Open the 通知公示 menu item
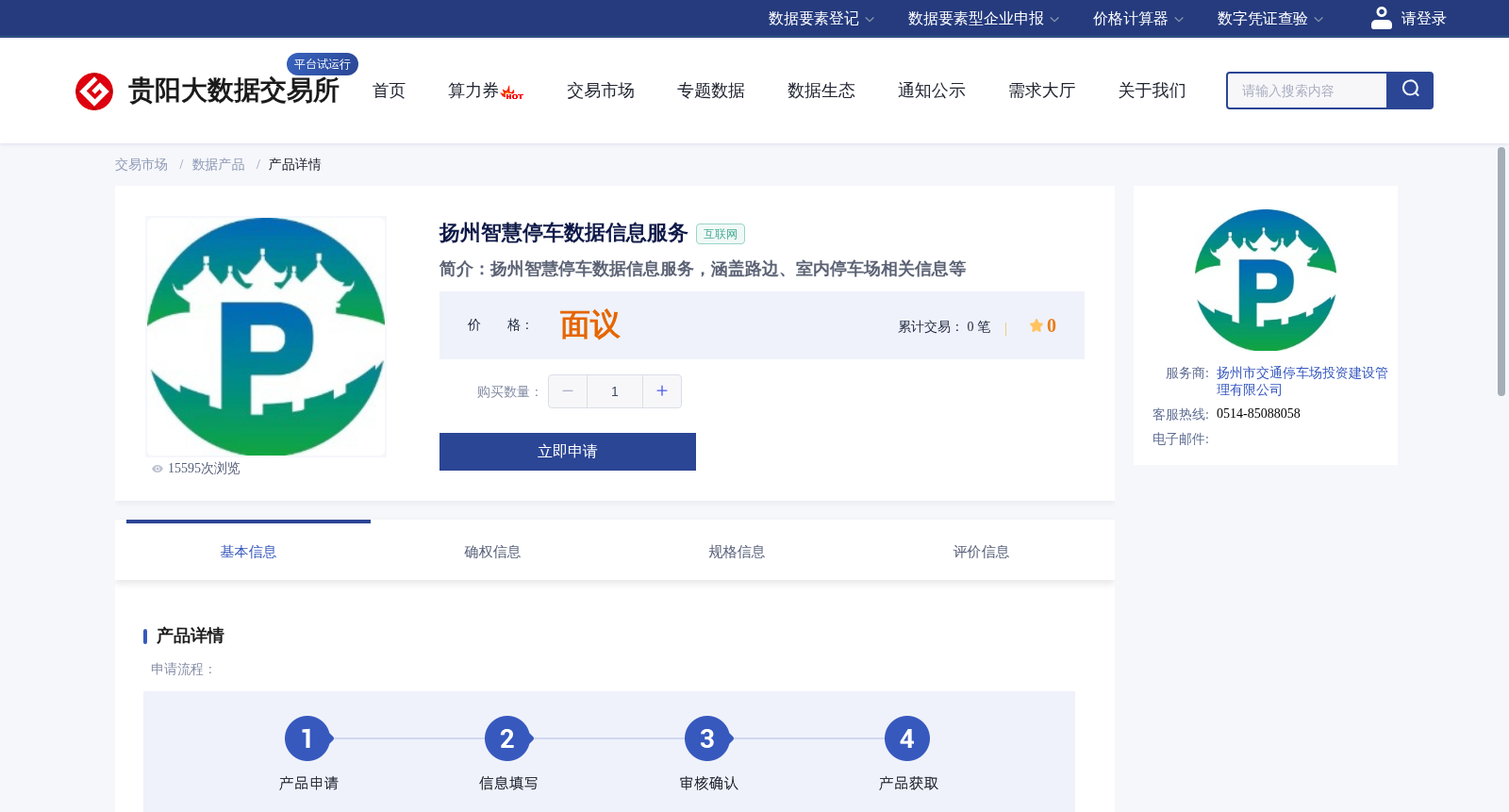1509x812 pixels. (931, 91)
